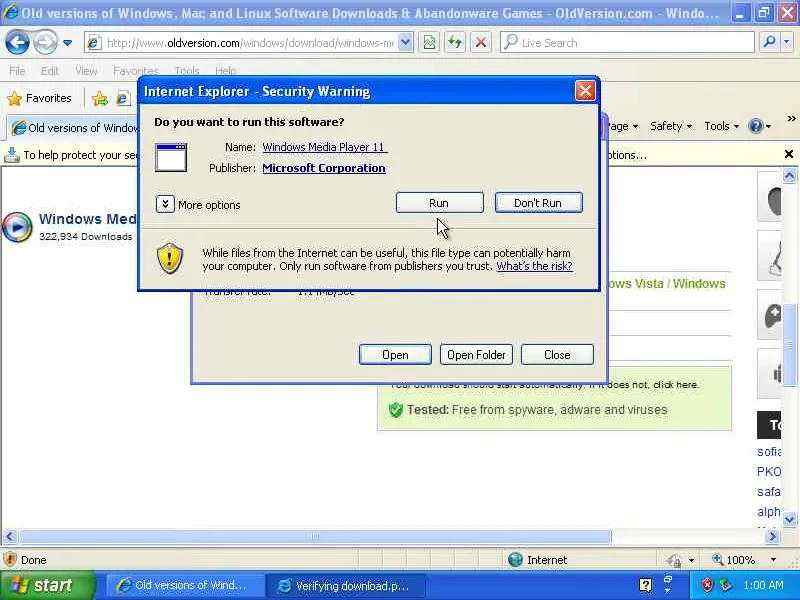Click the blue Help question mark icon
The image size is (800, 600).
pyautogui.click(x=756, y=126)
